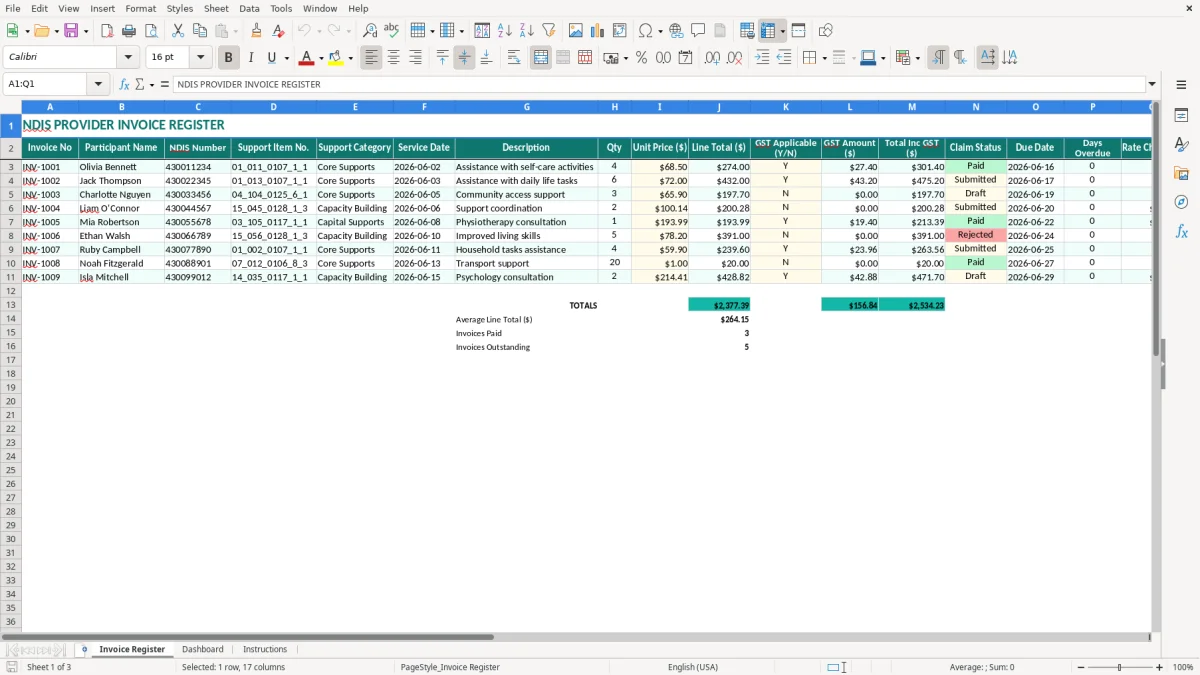Image resolution: width=1200 pixels, height=675 pixels.
Task: Toggle Wrap Text
Action: coord(514,58)
